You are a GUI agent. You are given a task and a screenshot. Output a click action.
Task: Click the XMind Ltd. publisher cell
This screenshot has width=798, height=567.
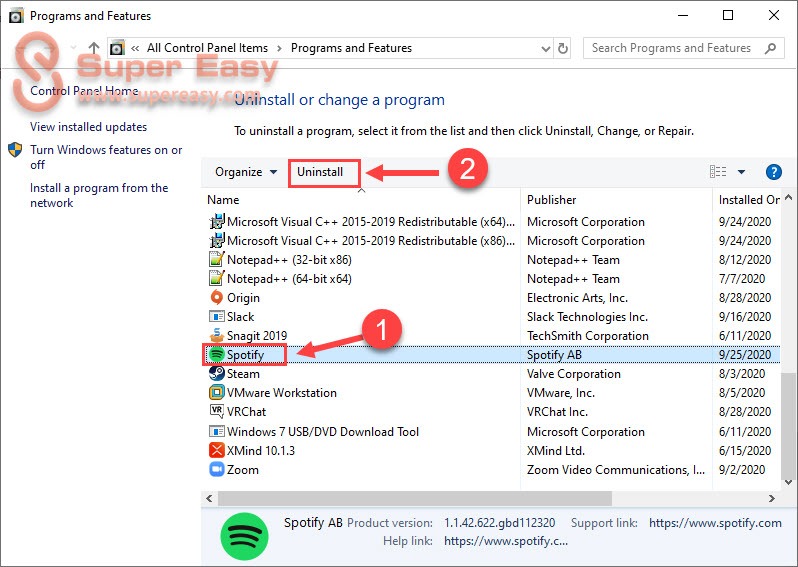tap(556, 450)
